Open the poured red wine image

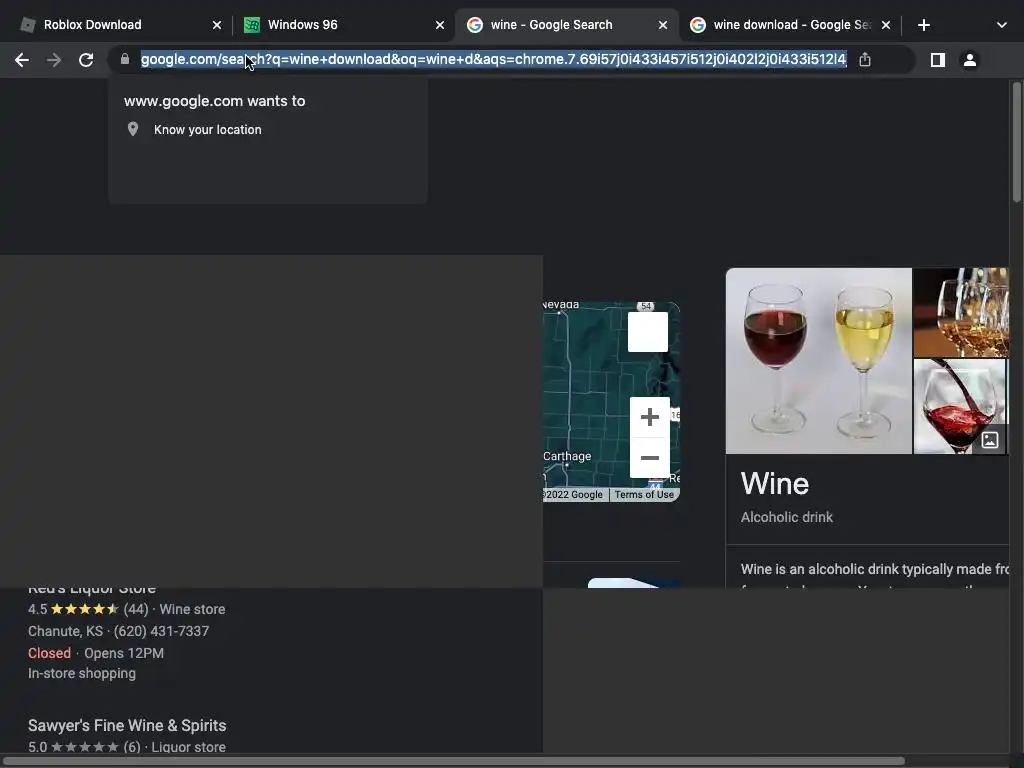(x=959, y=406)
